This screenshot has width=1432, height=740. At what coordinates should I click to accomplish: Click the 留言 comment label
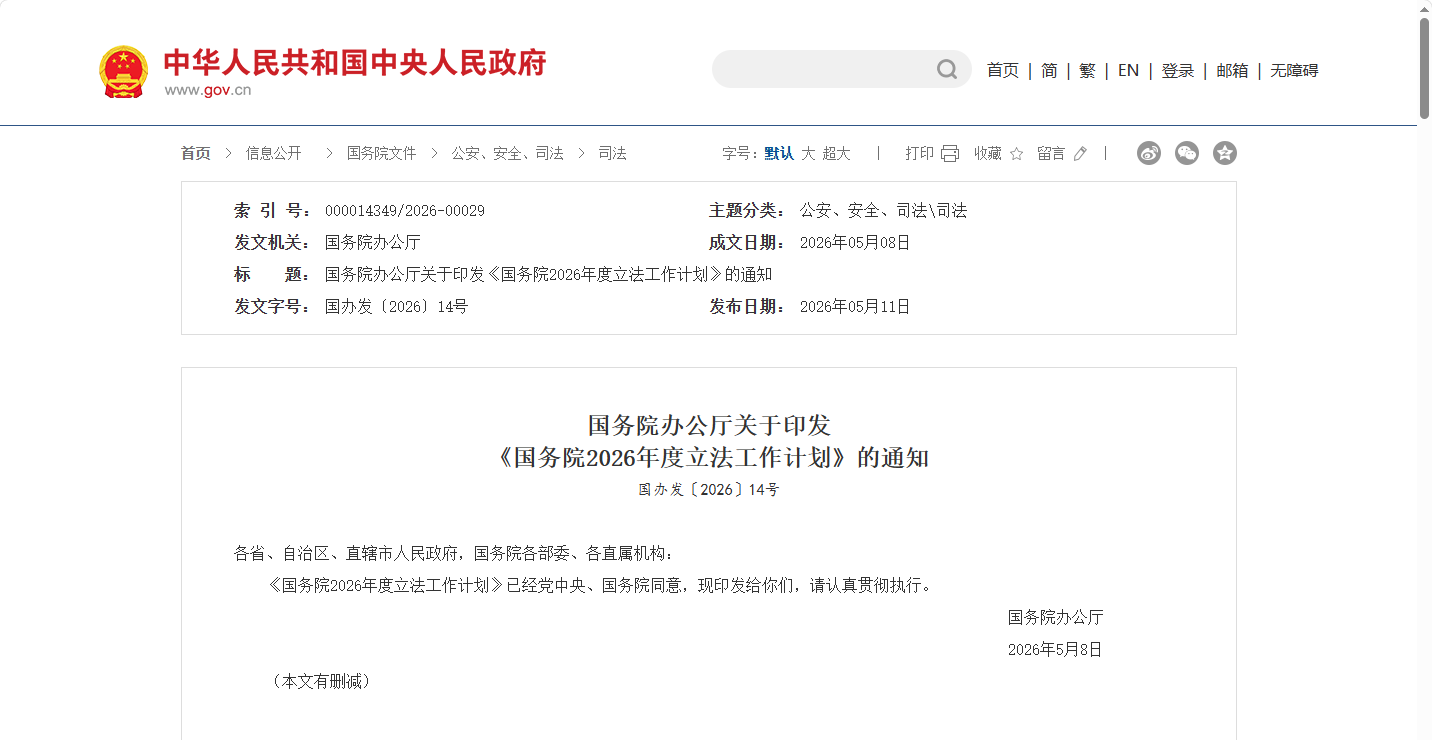pos(1051,153)
